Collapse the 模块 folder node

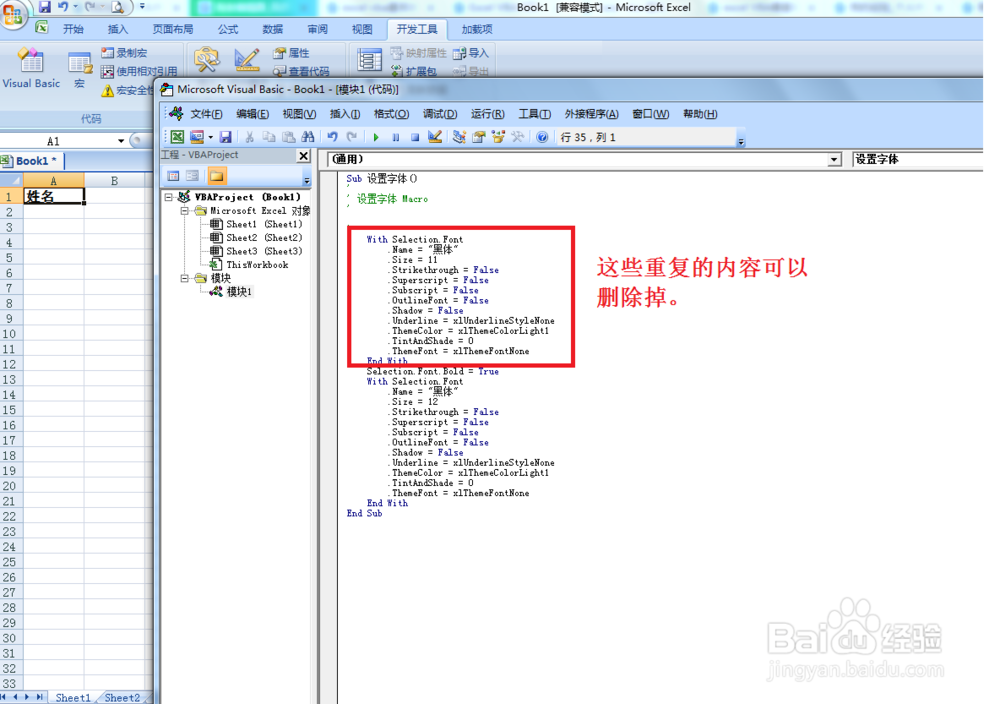(184, 279)
